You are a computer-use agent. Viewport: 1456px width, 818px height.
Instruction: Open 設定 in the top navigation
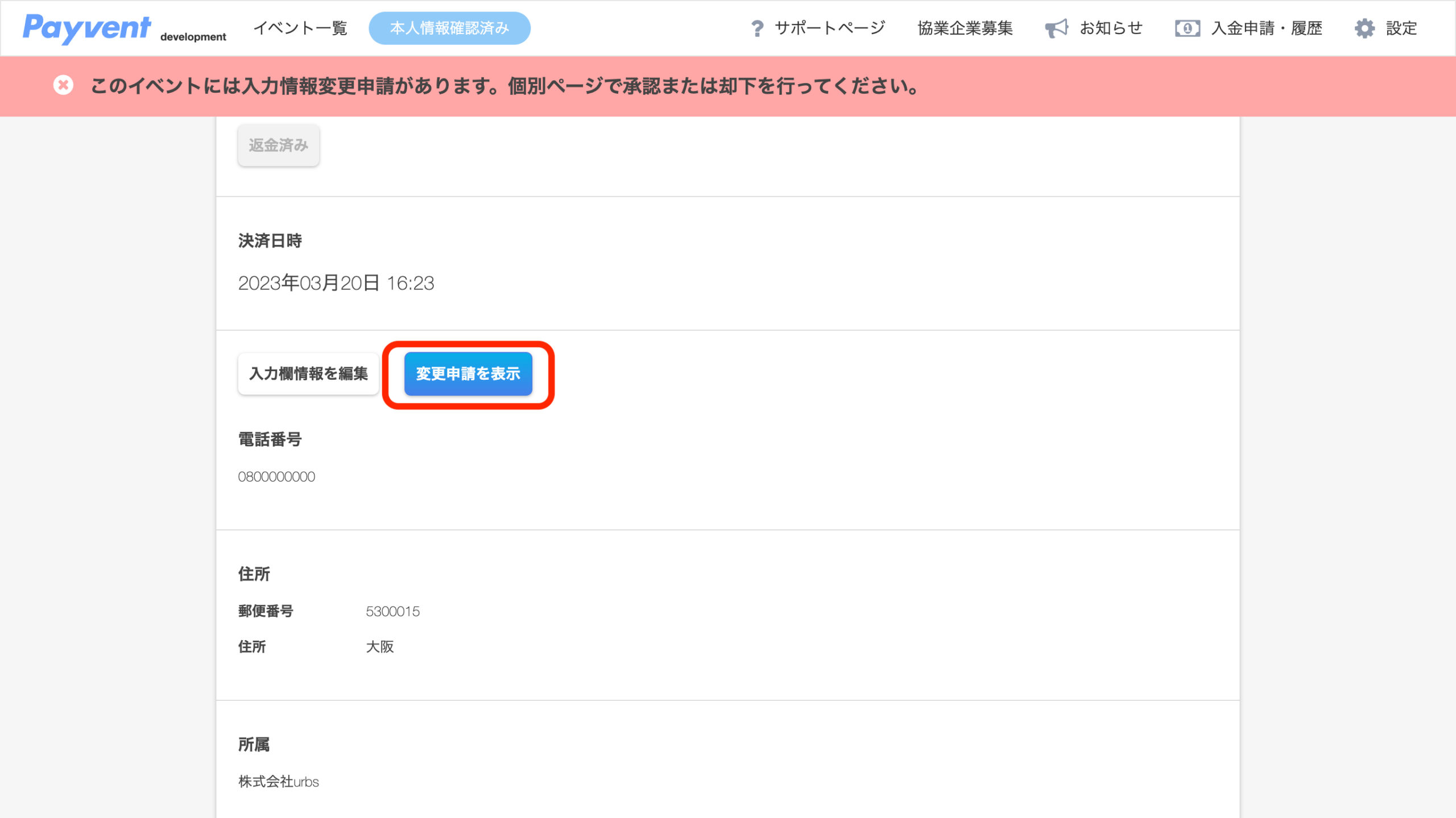pyautogui.click(x=1401, y=28)
